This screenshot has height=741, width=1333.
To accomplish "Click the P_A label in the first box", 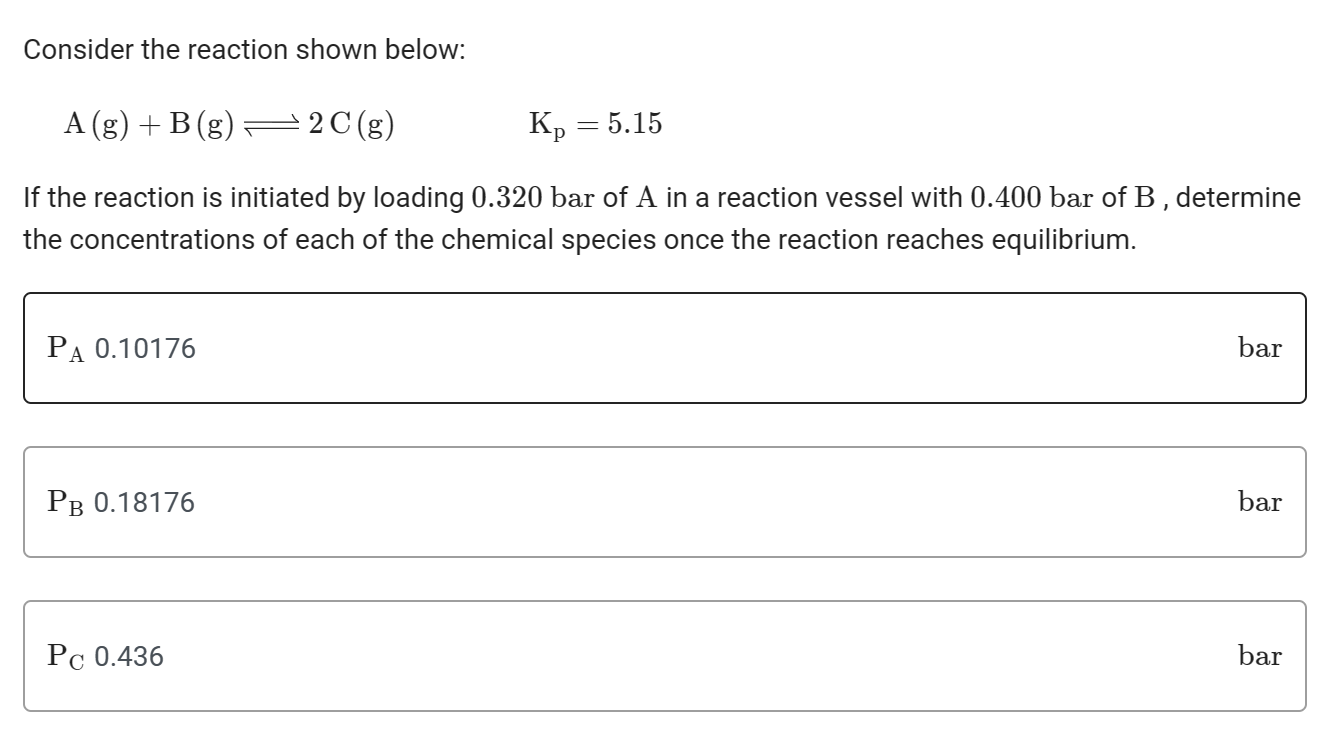I will [67, 349].
